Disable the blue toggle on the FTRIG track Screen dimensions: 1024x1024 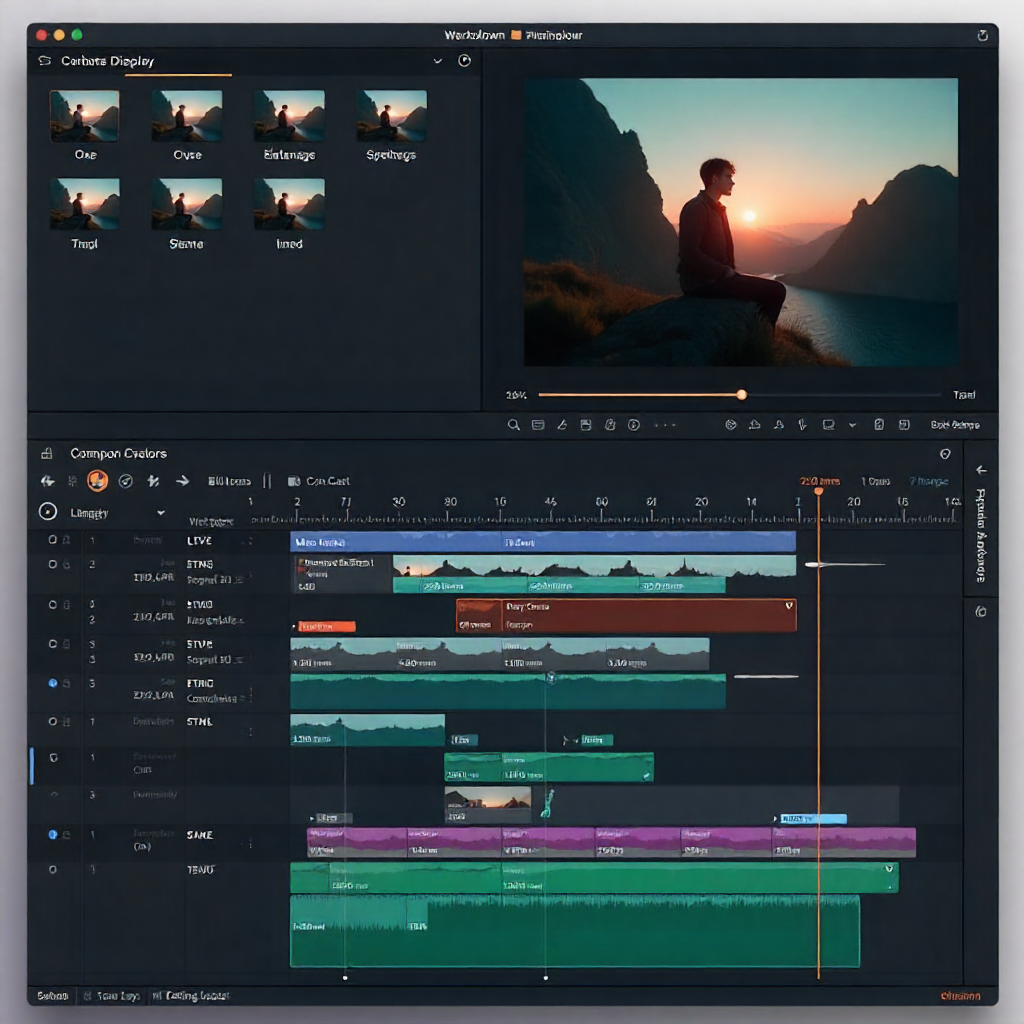click(53, 683)
